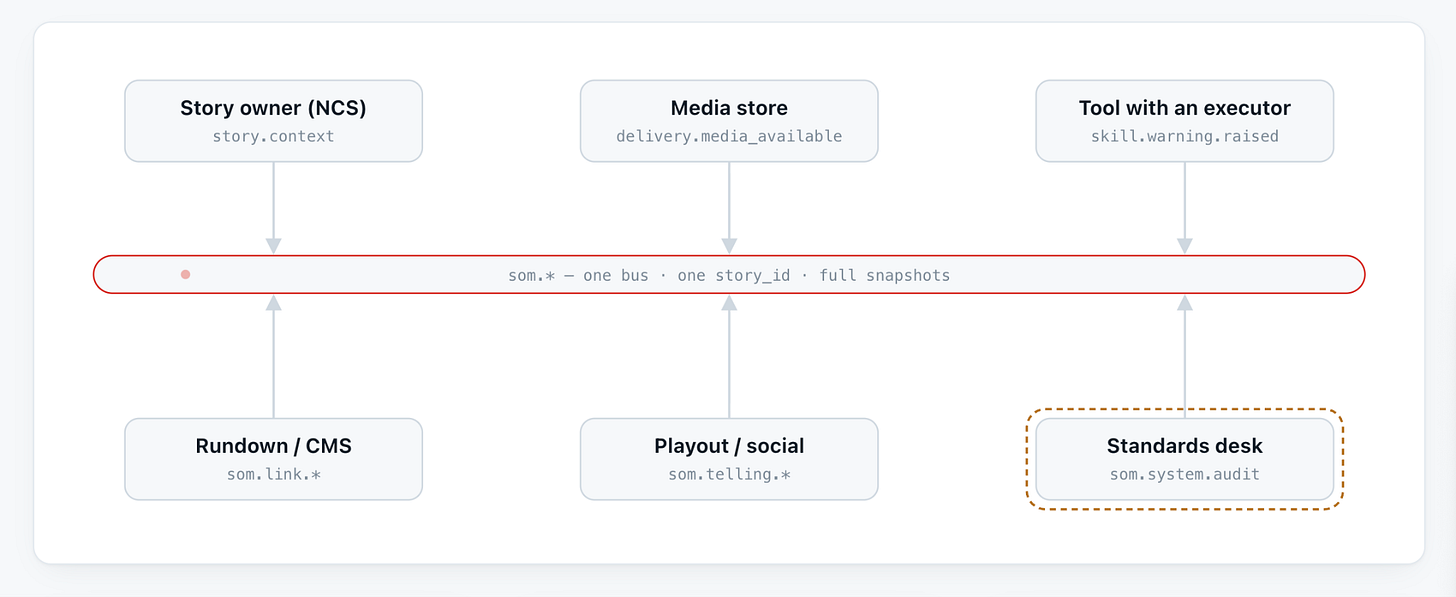Click the delivery.media_available code label
The image size is (1456, 597).
tap(729, 136)
